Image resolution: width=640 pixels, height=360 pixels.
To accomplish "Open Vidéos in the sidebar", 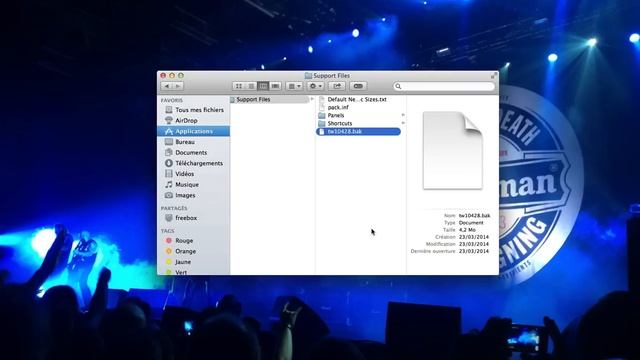I will [193, 173].
